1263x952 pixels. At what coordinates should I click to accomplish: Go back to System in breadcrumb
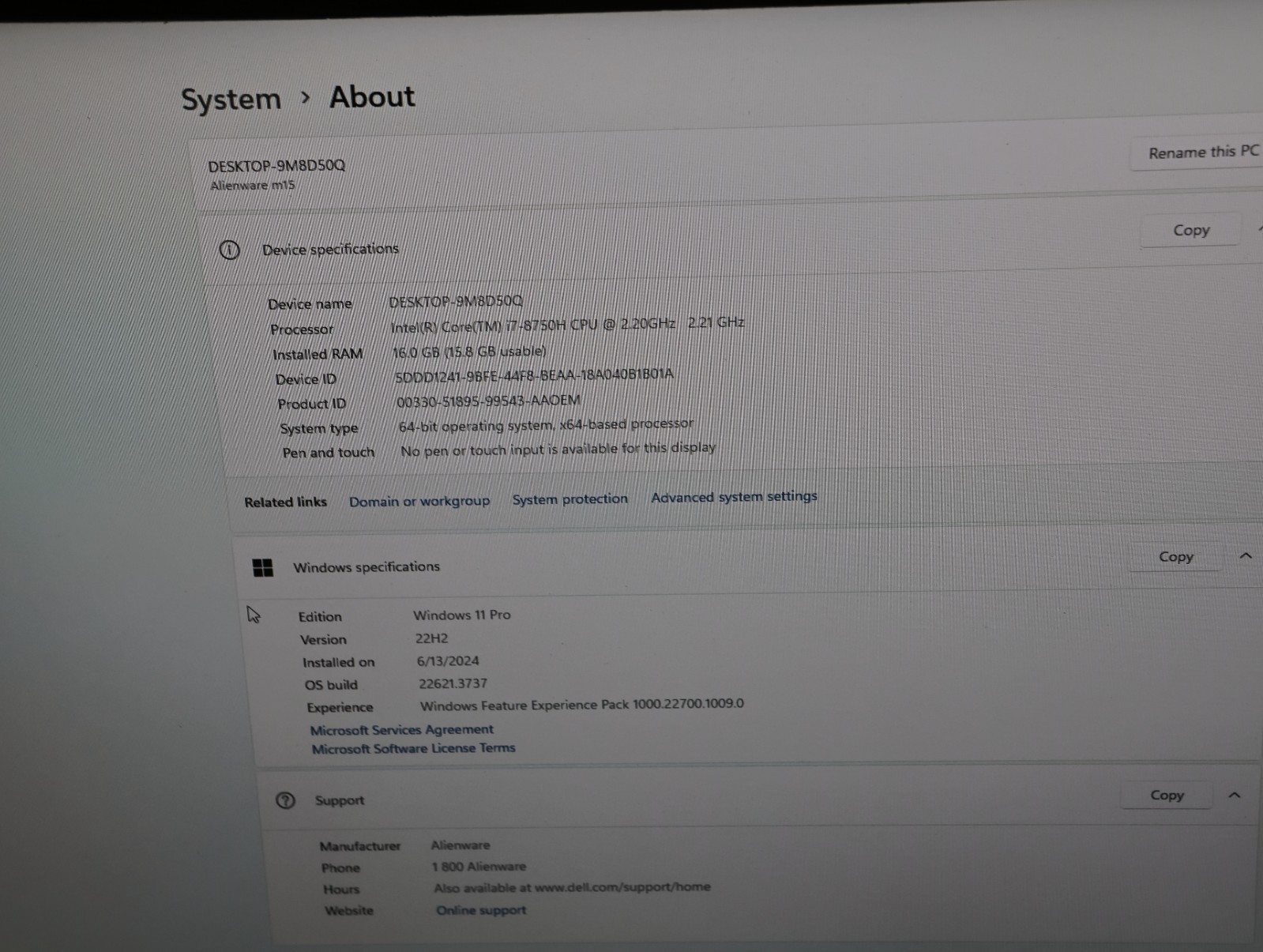coord(231,100)
